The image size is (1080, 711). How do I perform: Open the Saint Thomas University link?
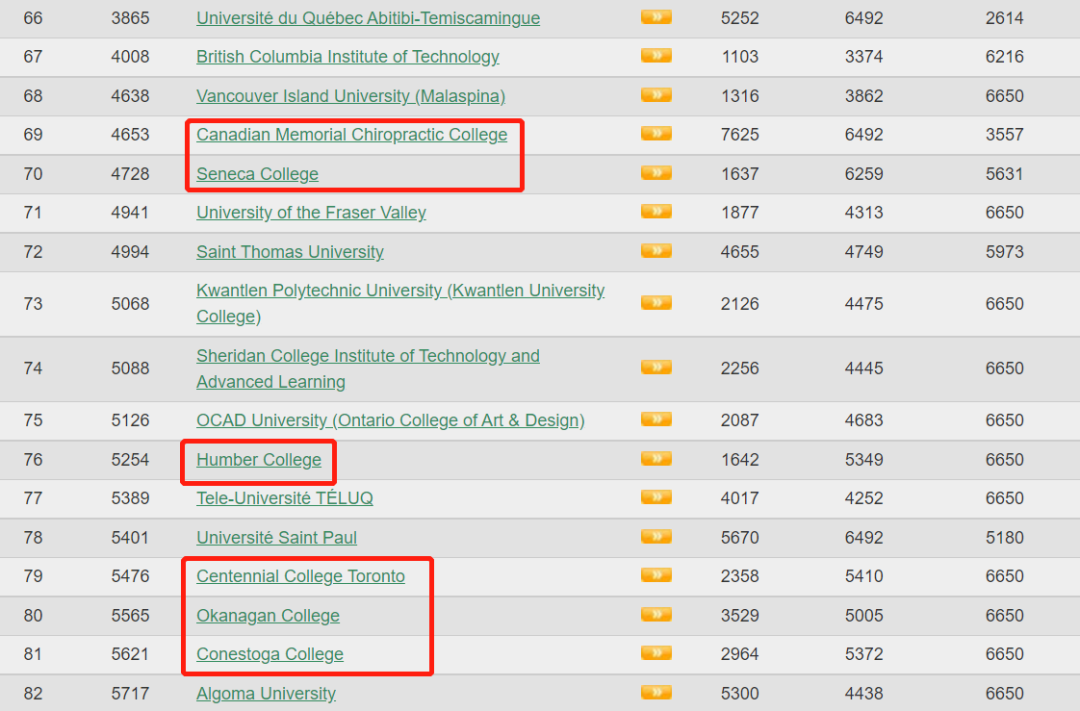click(290, 251)
